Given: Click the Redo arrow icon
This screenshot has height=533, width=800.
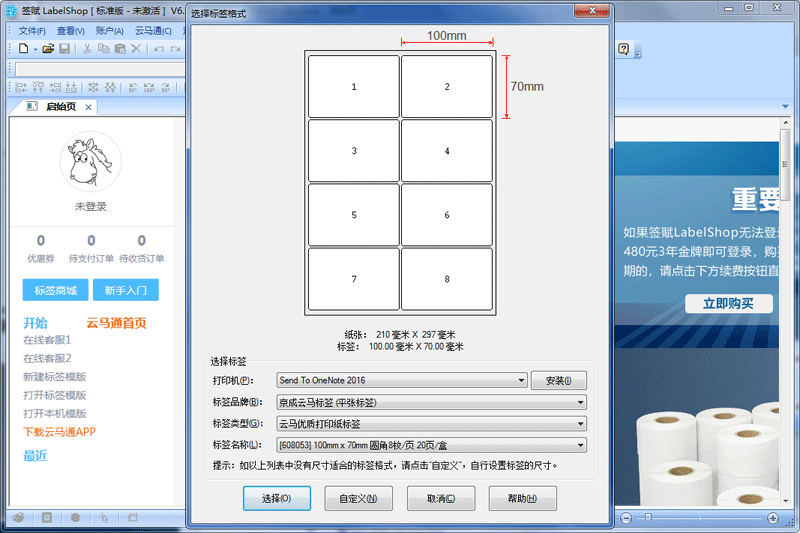Looking at the screenshot, I should click(x=176, y=49).
